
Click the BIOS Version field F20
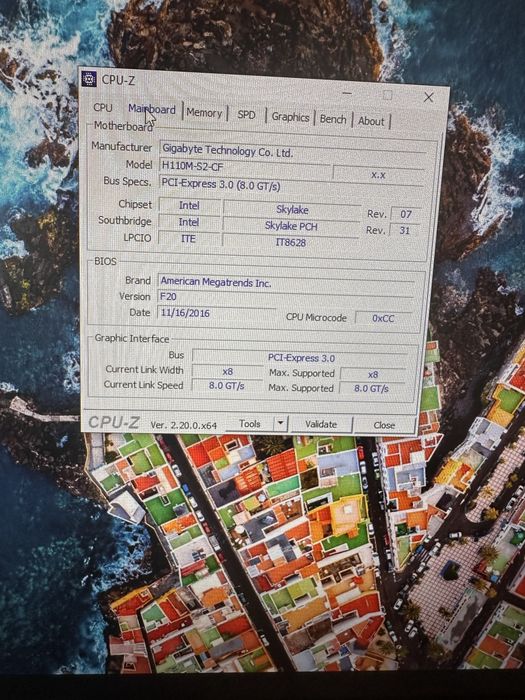pyautogui.click(x=286, y=296)
